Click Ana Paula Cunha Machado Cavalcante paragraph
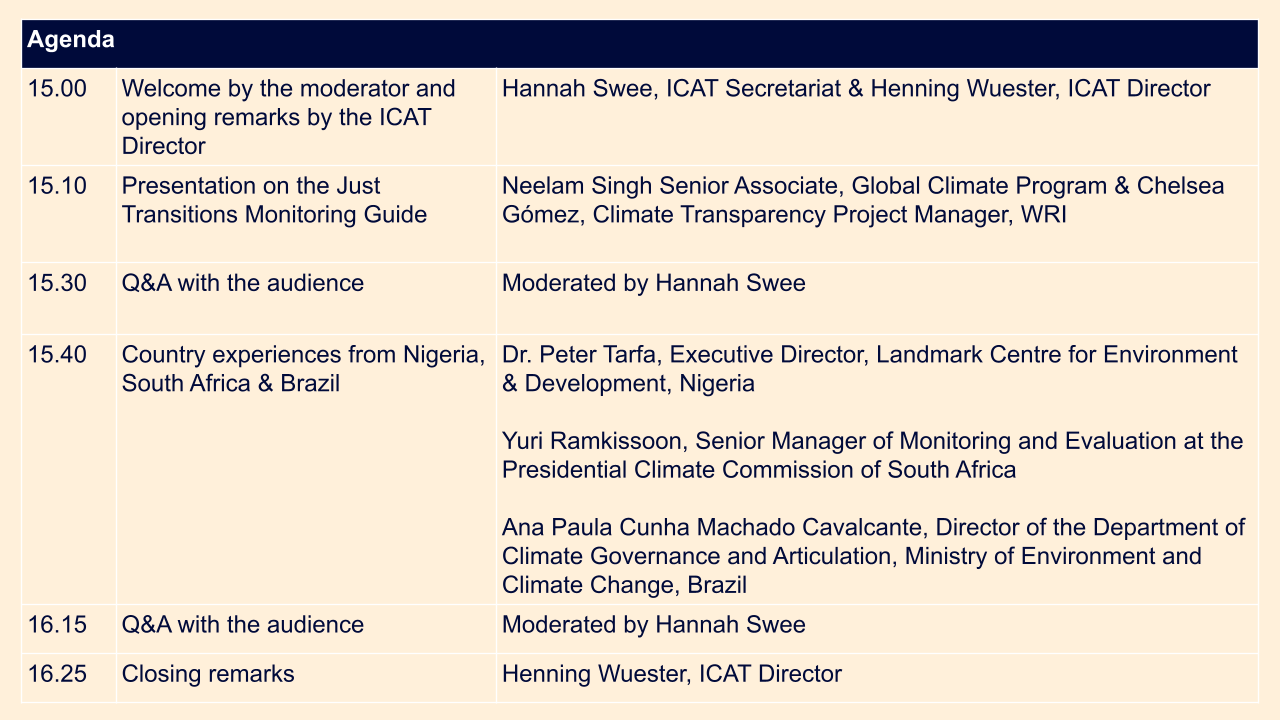This screenshot has height=720, width=1280. 873,556
